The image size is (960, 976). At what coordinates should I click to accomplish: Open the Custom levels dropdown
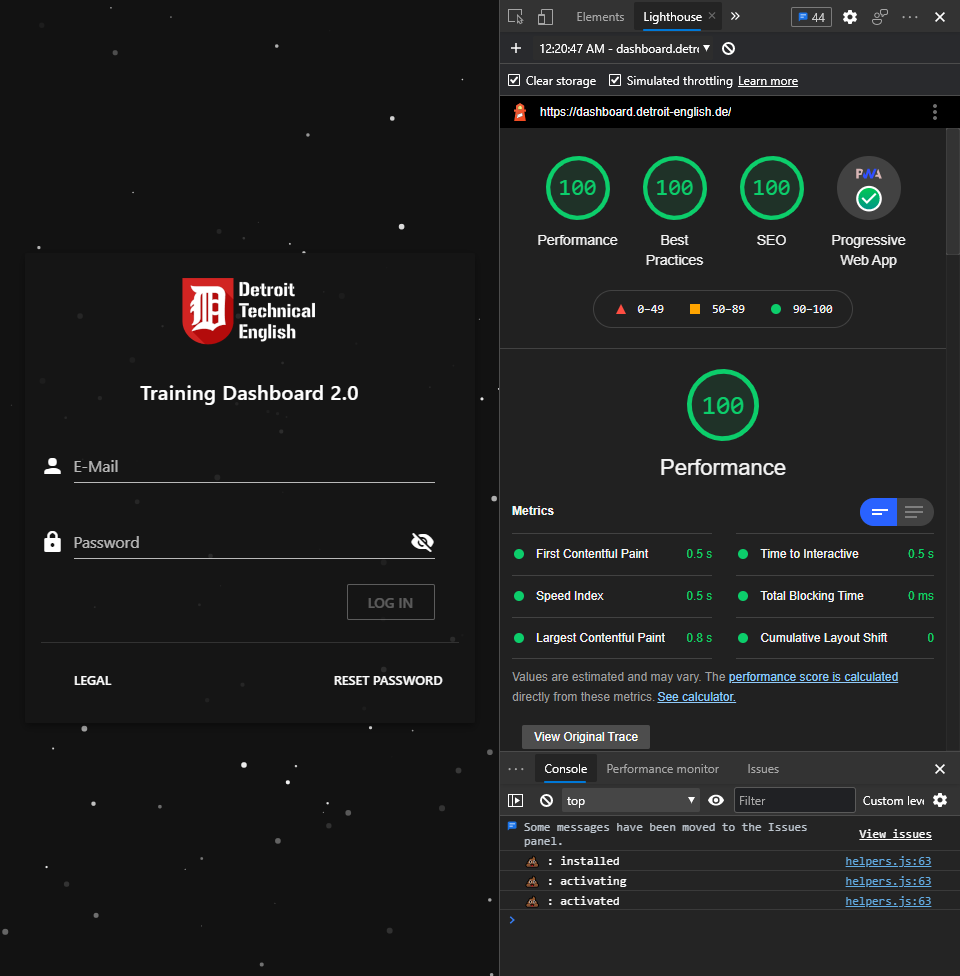(x=893, y=800)
